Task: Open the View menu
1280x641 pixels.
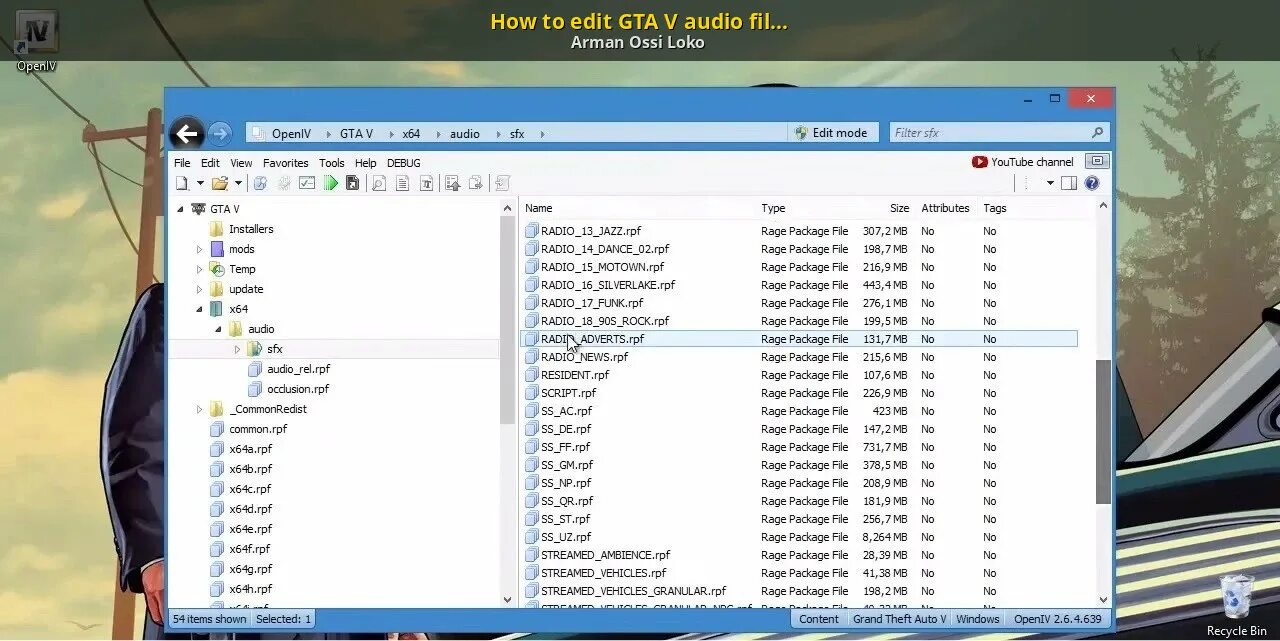Action: [x=241, y=163]
